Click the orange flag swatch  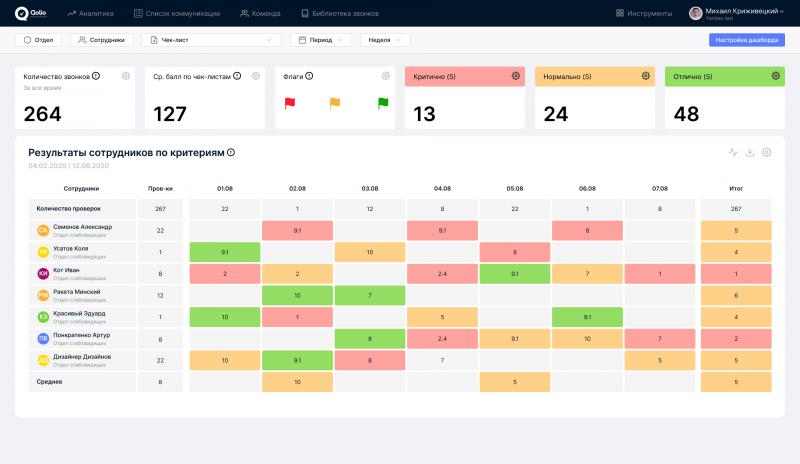click(335, 103)
